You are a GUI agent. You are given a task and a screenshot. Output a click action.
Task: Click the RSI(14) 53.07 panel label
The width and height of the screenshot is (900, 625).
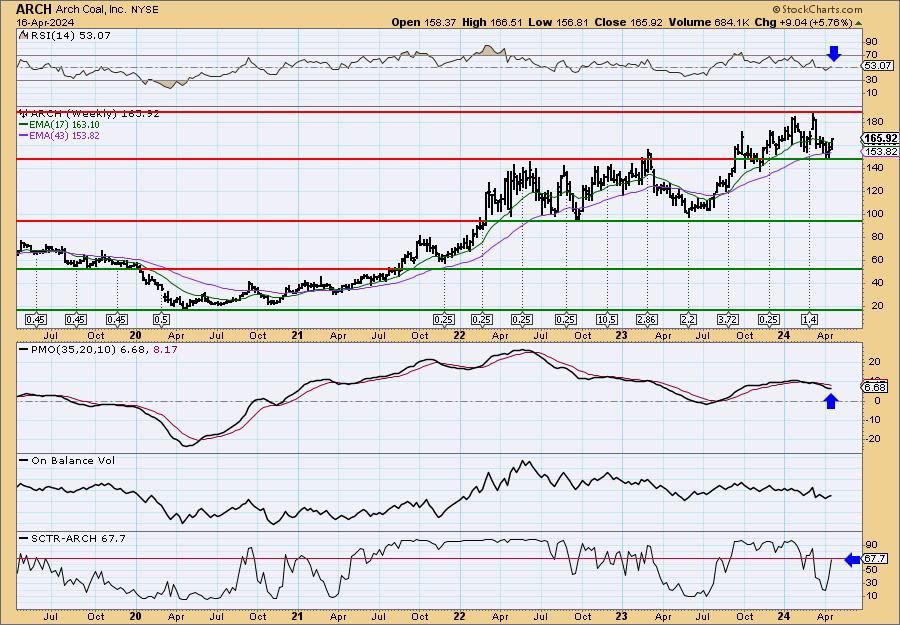coord(69,36)
